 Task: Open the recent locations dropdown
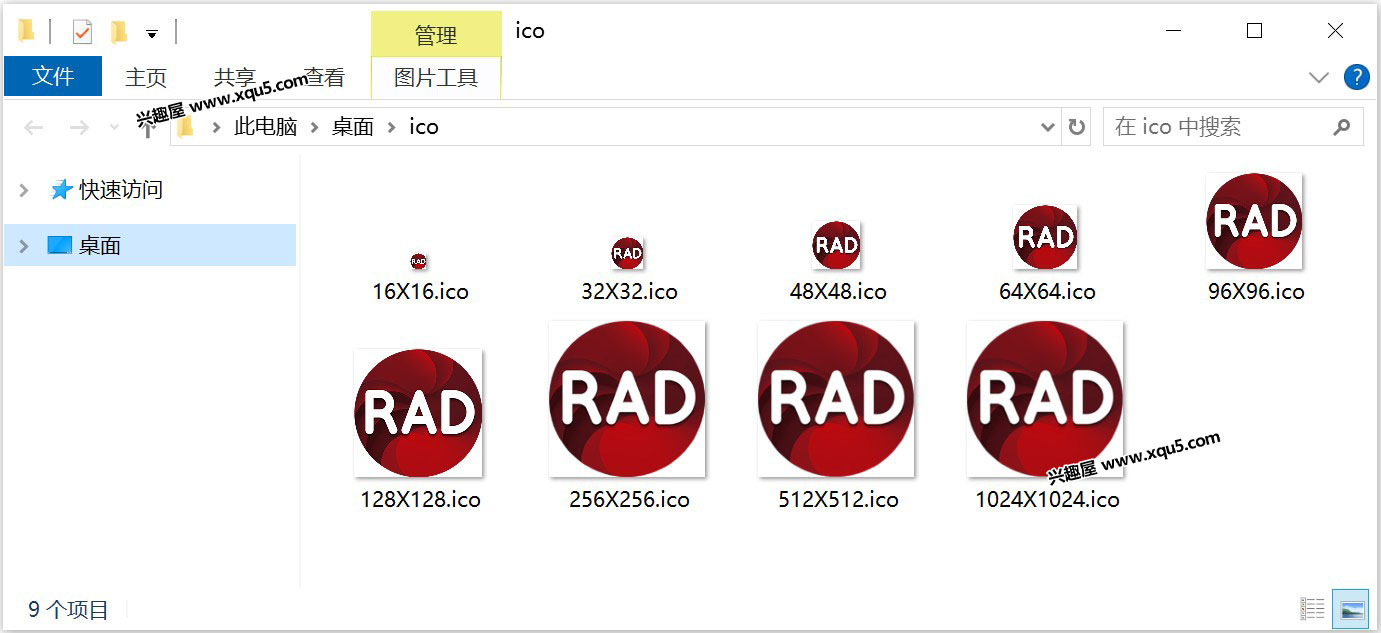114,128
